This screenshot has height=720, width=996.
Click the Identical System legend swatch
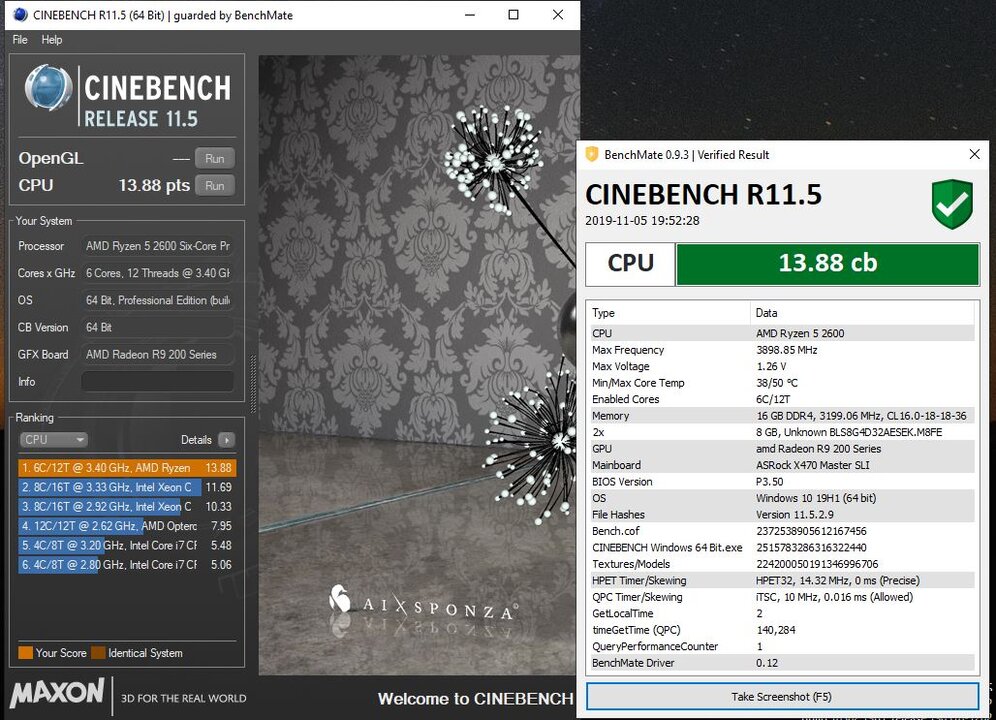[98, 653]
